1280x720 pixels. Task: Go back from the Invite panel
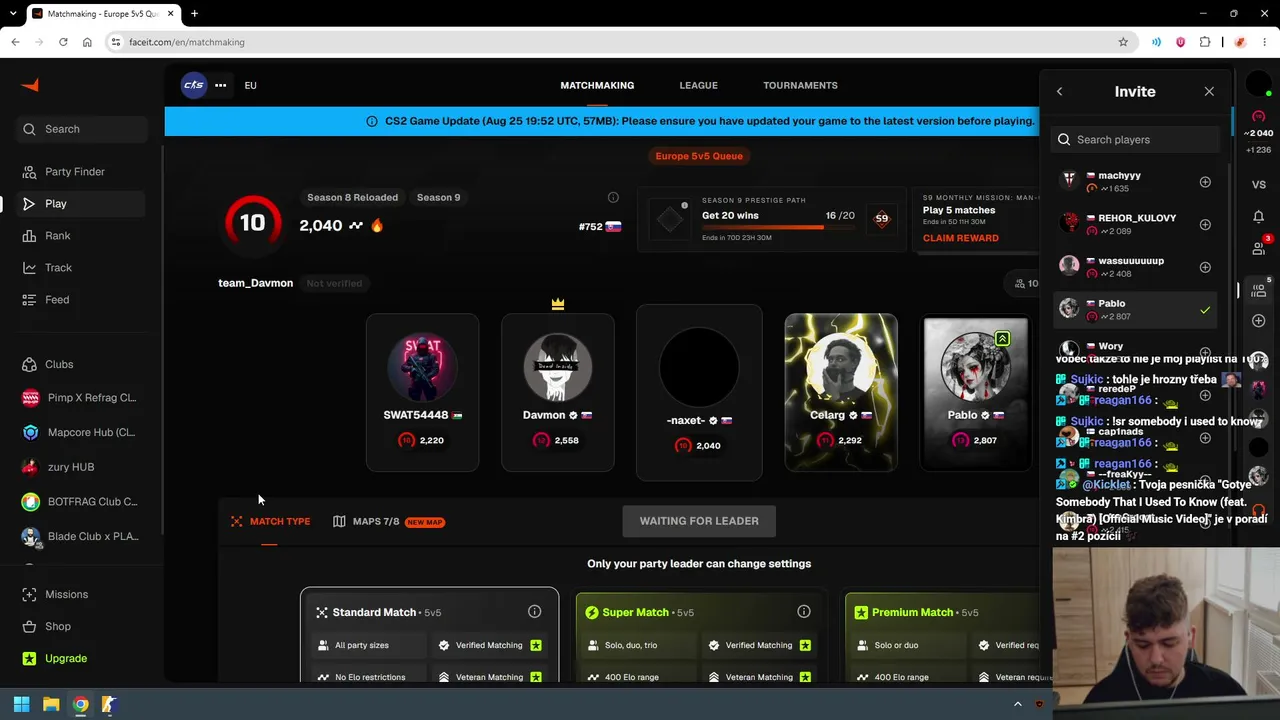[1060, 91]
